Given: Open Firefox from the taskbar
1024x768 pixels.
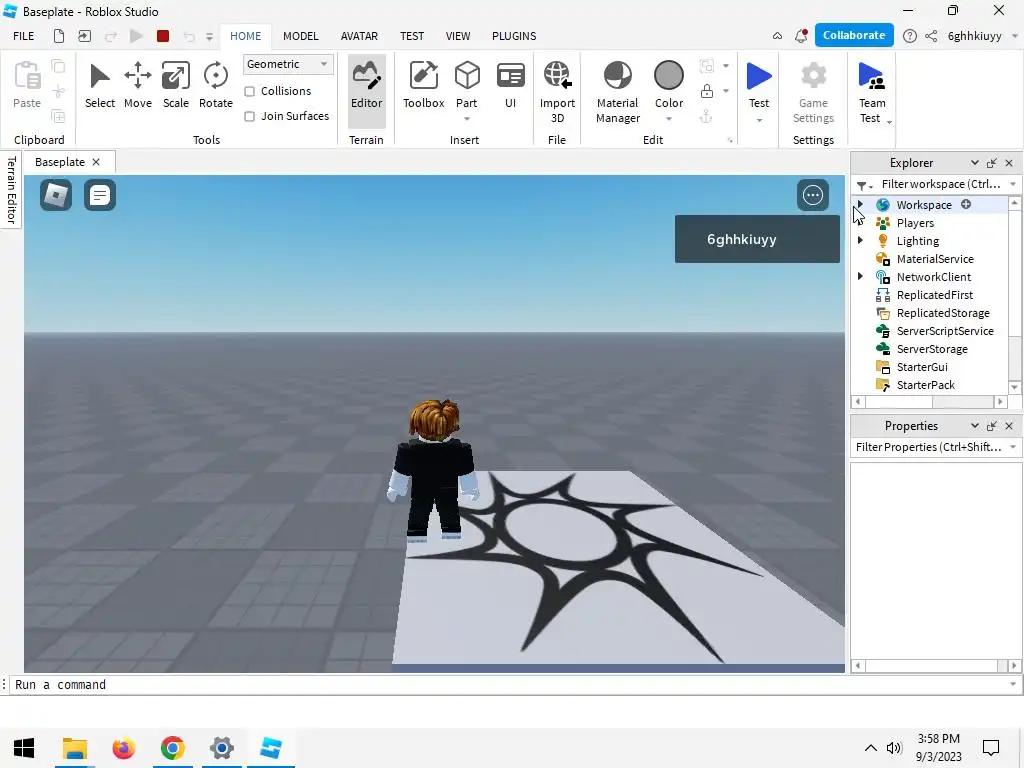Looking at the screenshot, I should pos(123,748).
